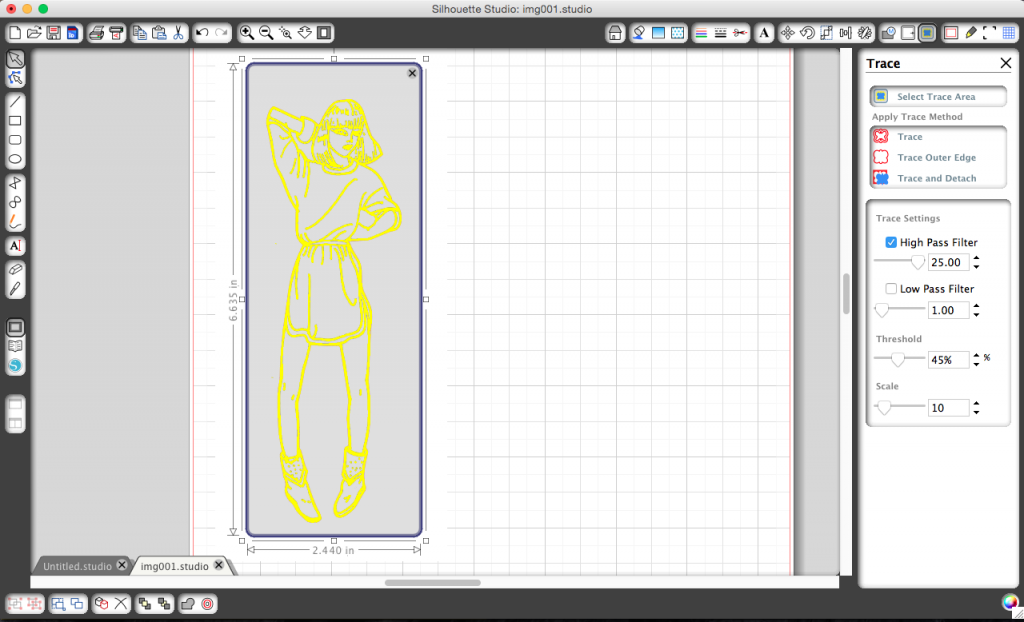
Task: Select the Eraser tool
Action: 15,269
